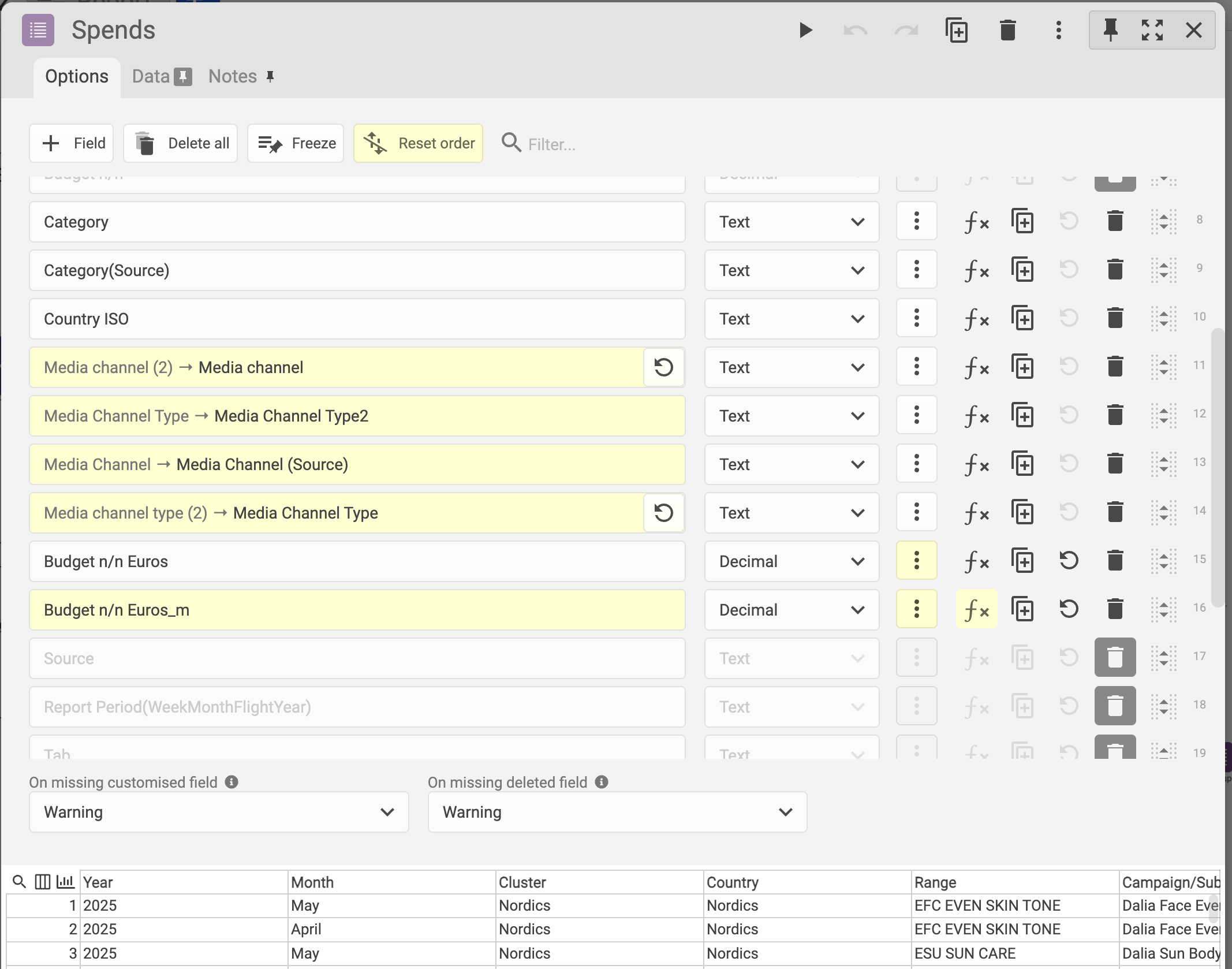The width and height of the screenshot is (1232, 969).
Task: Open type dropdown for Budget n/n Euros
Action: coord(791,561)
